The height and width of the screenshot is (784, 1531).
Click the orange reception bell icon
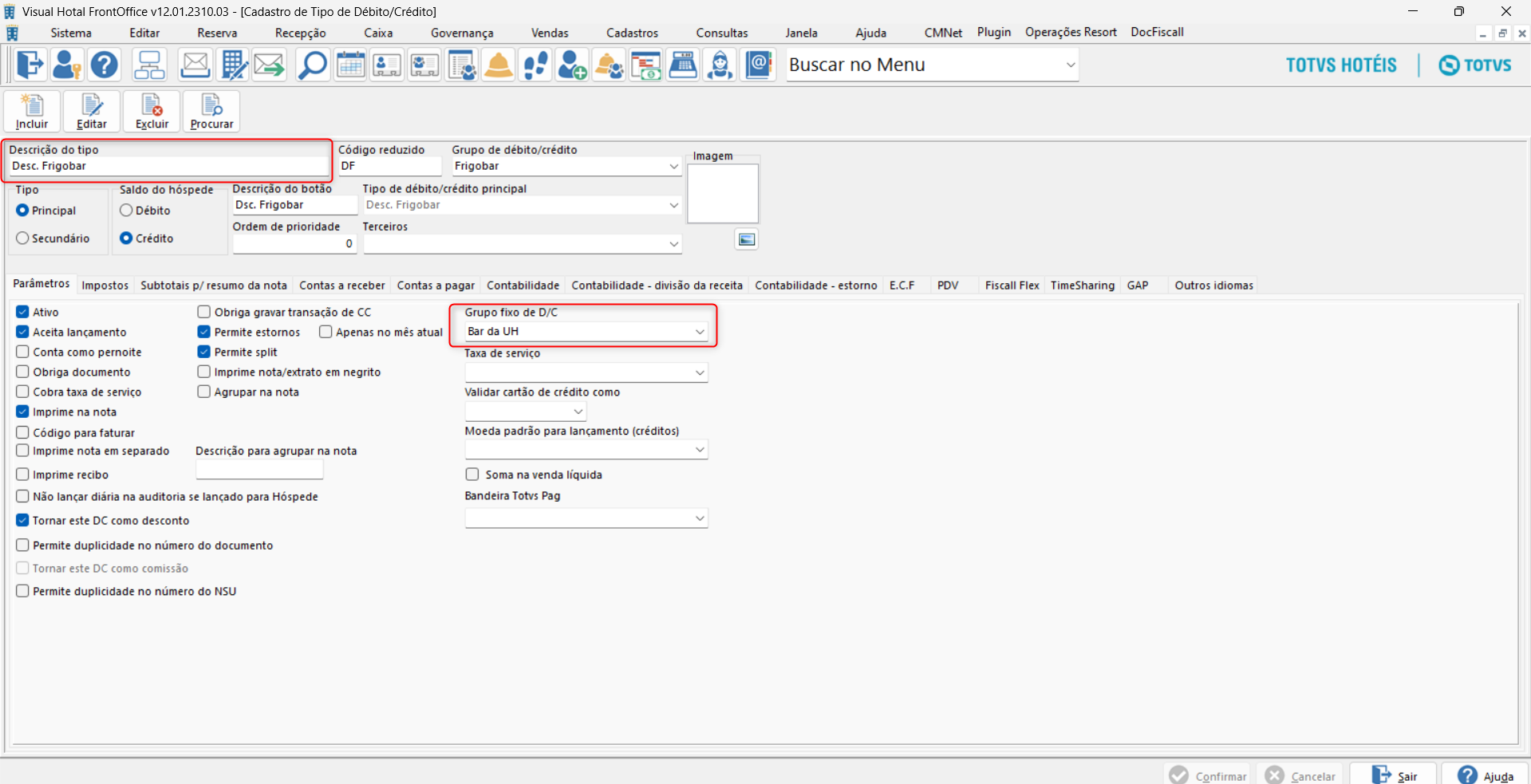pos(499,65)
